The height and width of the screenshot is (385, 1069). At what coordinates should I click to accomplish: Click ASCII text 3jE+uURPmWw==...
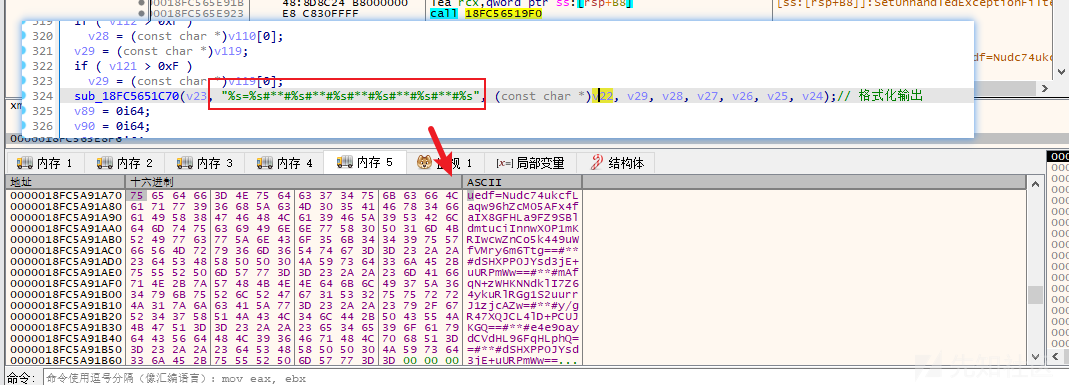point(513,360)
